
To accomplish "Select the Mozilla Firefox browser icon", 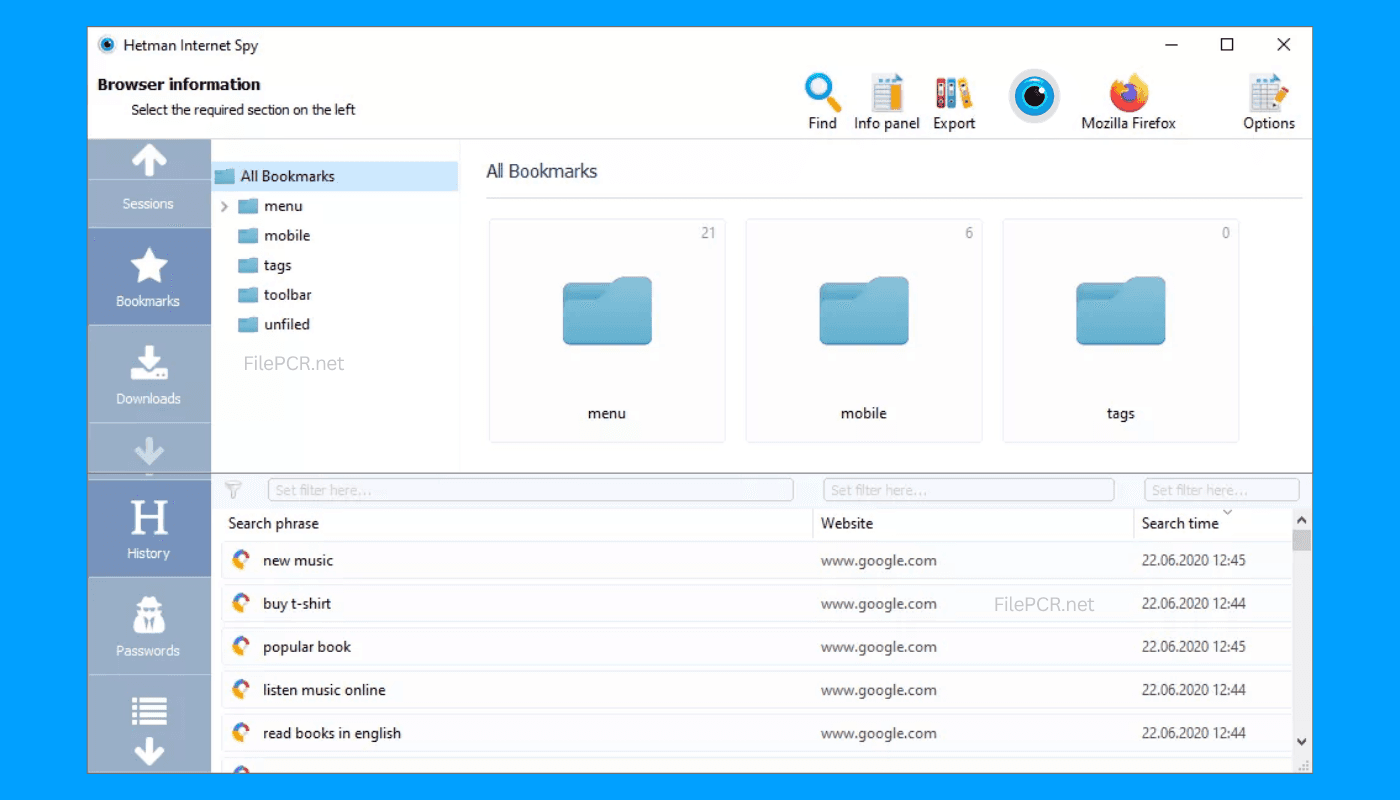I will tap(1128, 101).
